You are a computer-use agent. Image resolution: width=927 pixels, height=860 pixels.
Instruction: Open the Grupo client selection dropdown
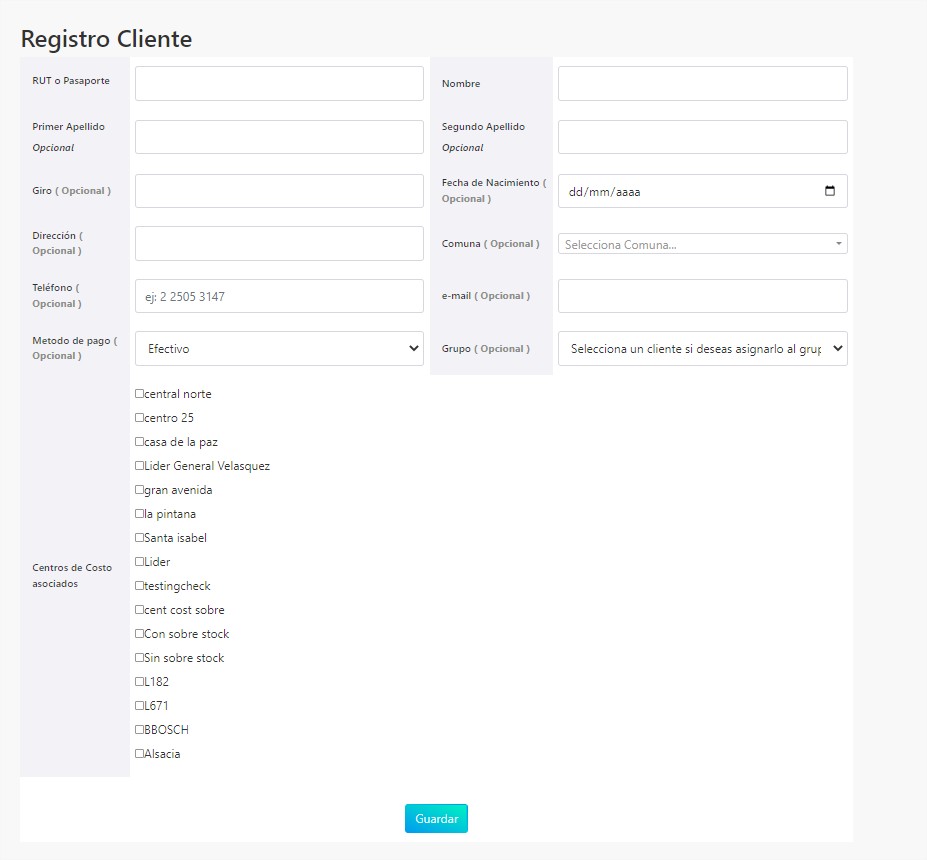pyautogui.click(x=700, y=349)
